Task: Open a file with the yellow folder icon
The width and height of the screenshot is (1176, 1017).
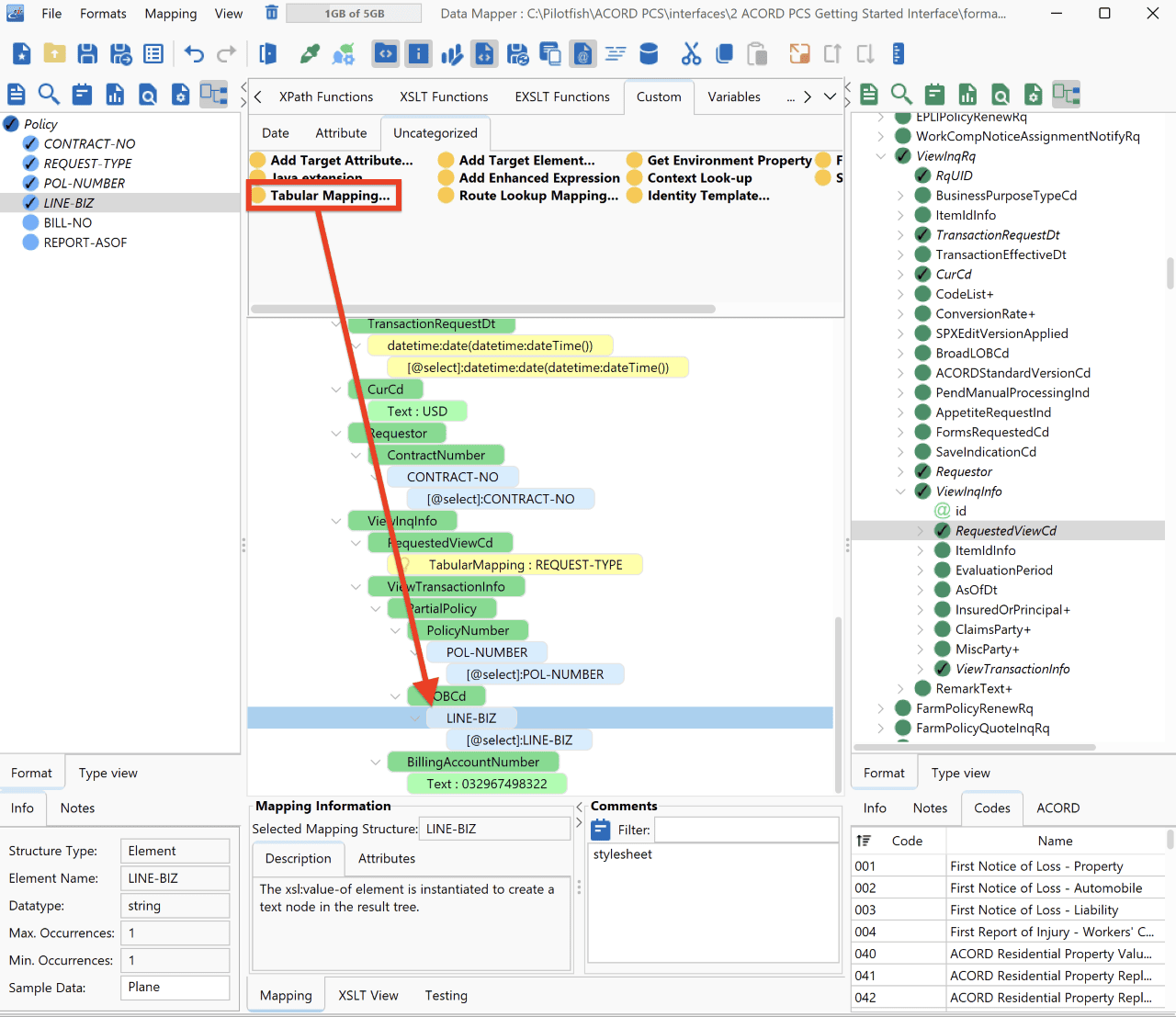Action: pos(54,54)
